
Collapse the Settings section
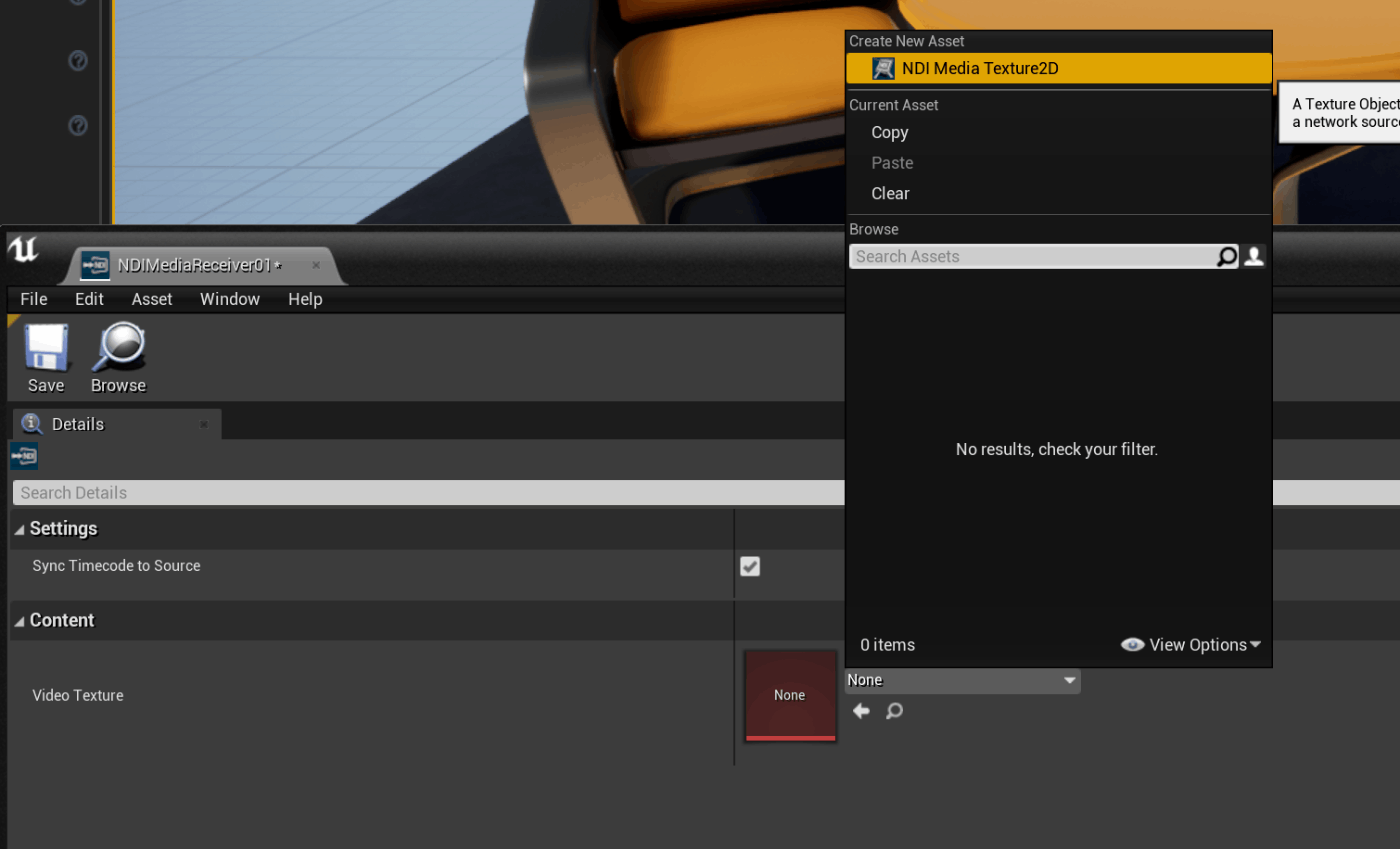pos(19,529)
